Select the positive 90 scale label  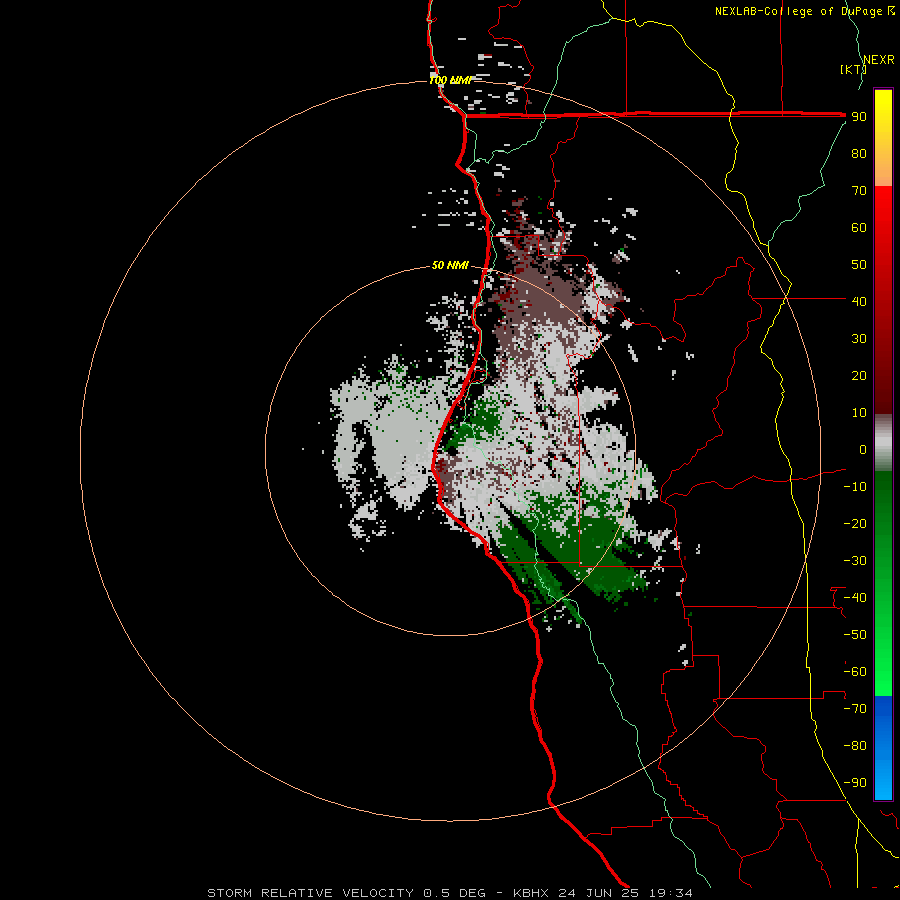(x=859, y=117)
